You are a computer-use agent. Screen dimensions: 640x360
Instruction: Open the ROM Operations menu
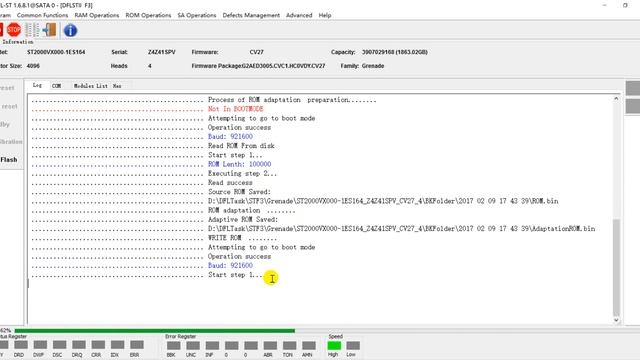pyautogui.click(x=148, y=15)
